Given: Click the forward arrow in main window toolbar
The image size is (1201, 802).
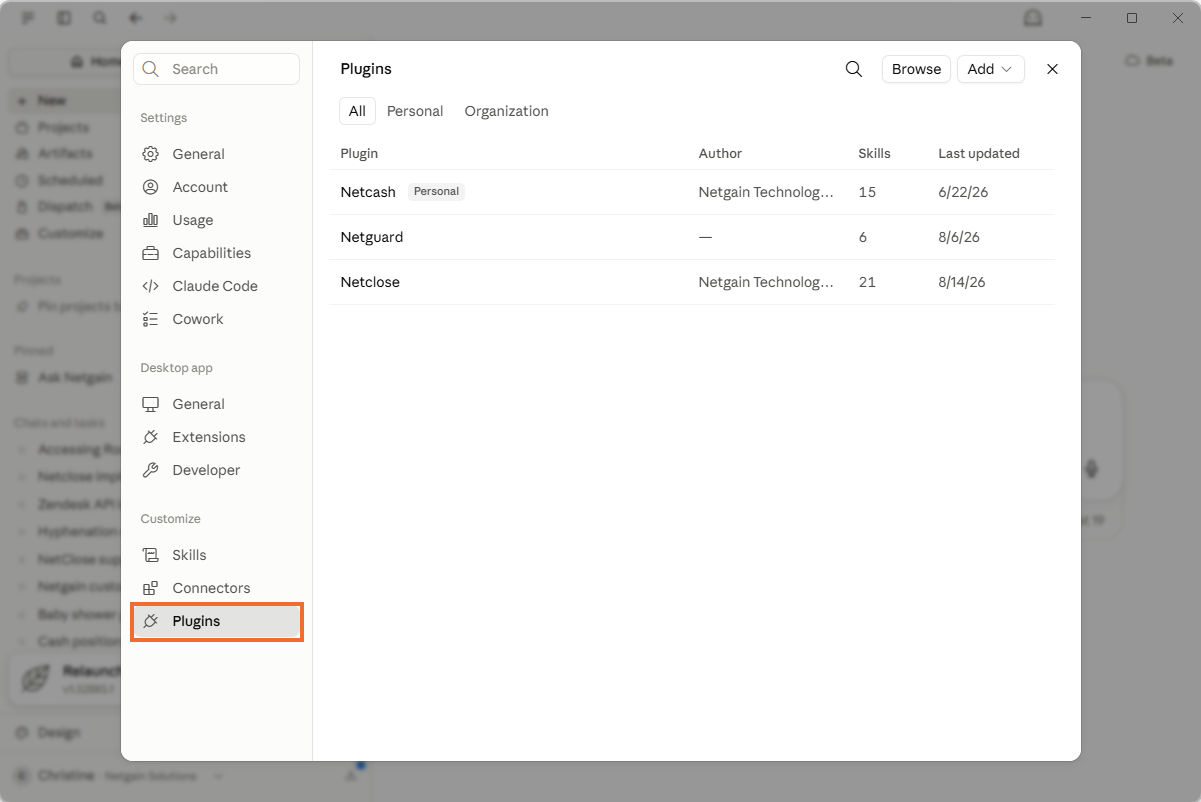Looking at the screenshot, I should pos(171,18).
